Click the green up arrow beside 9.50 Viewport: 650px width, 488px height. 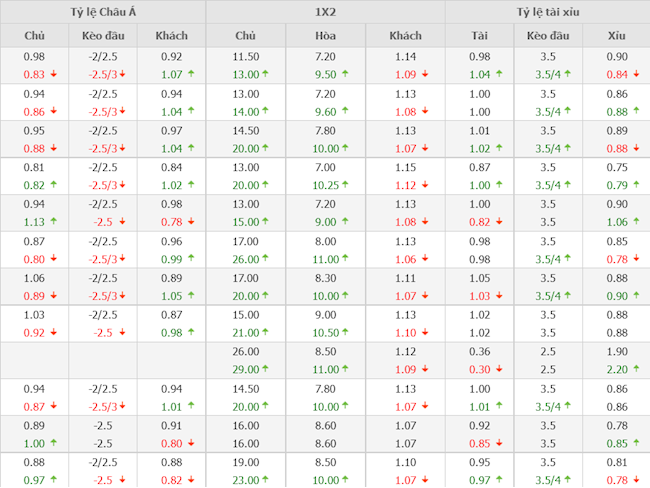pyautogui.click(x=346, y=74)
